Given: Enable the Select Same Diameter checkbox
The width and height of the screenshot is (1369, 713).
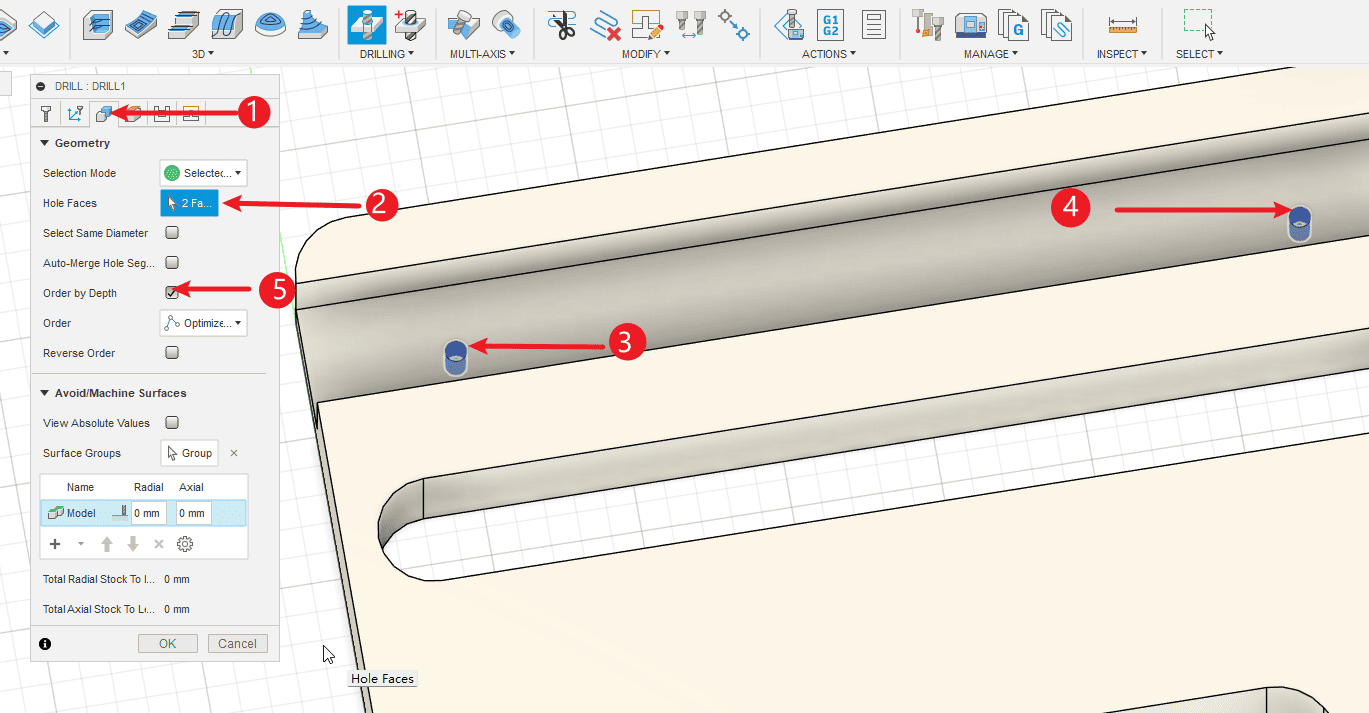Looking at the screenshot, I should coord(172,233).
